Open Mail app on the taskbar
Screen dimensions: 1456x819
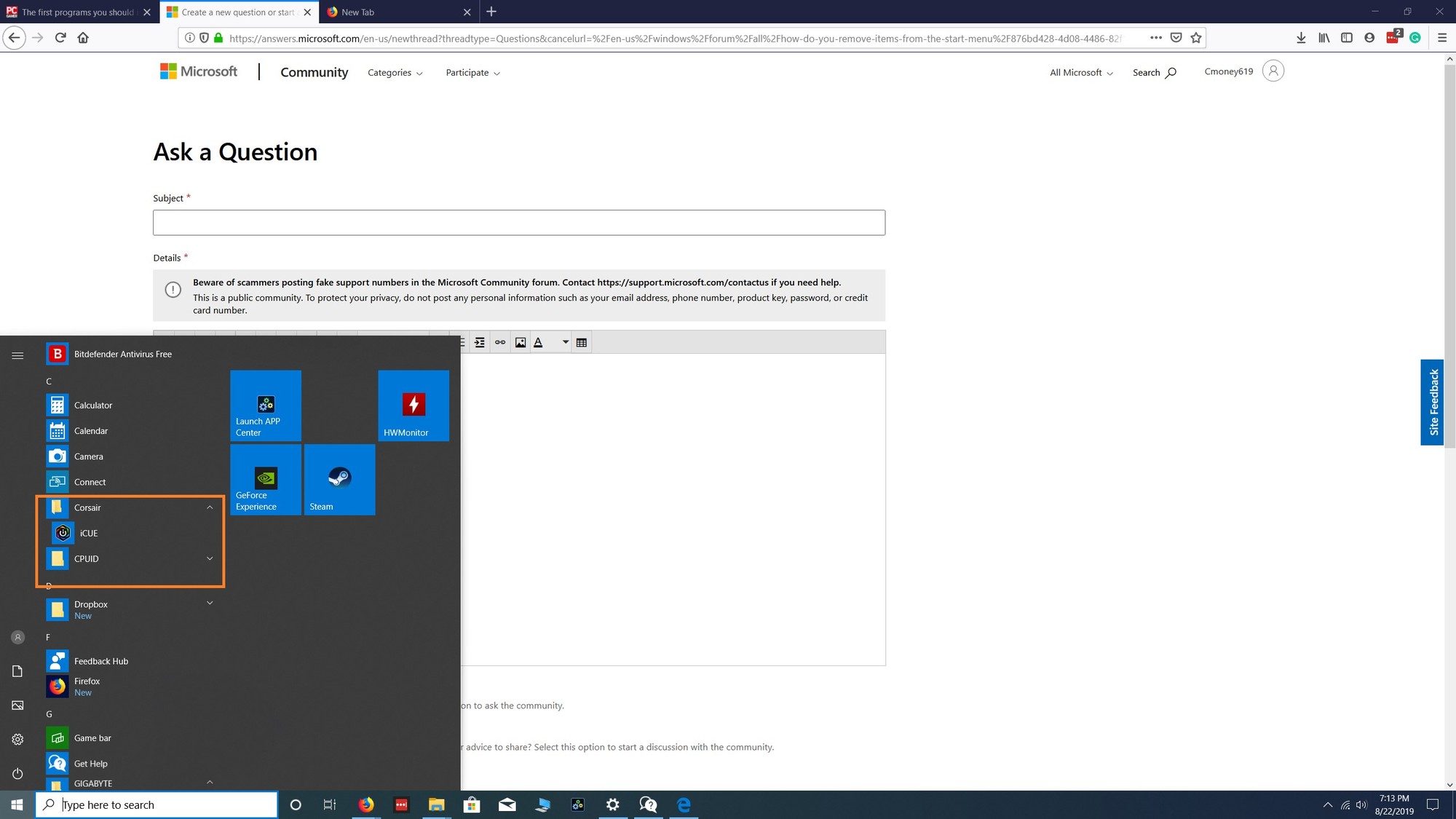[507, 804]
